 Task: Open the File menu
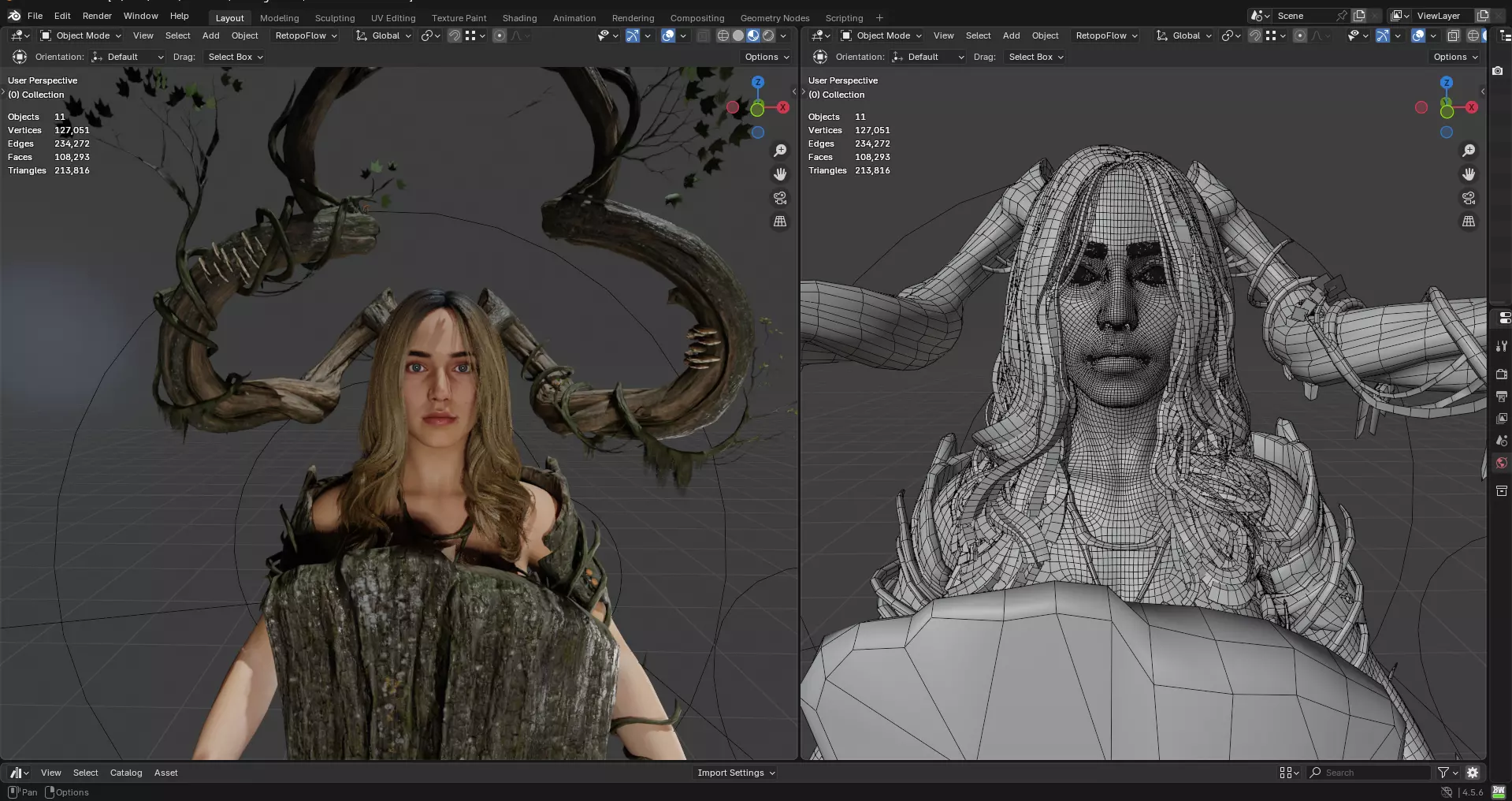[35, 16]
